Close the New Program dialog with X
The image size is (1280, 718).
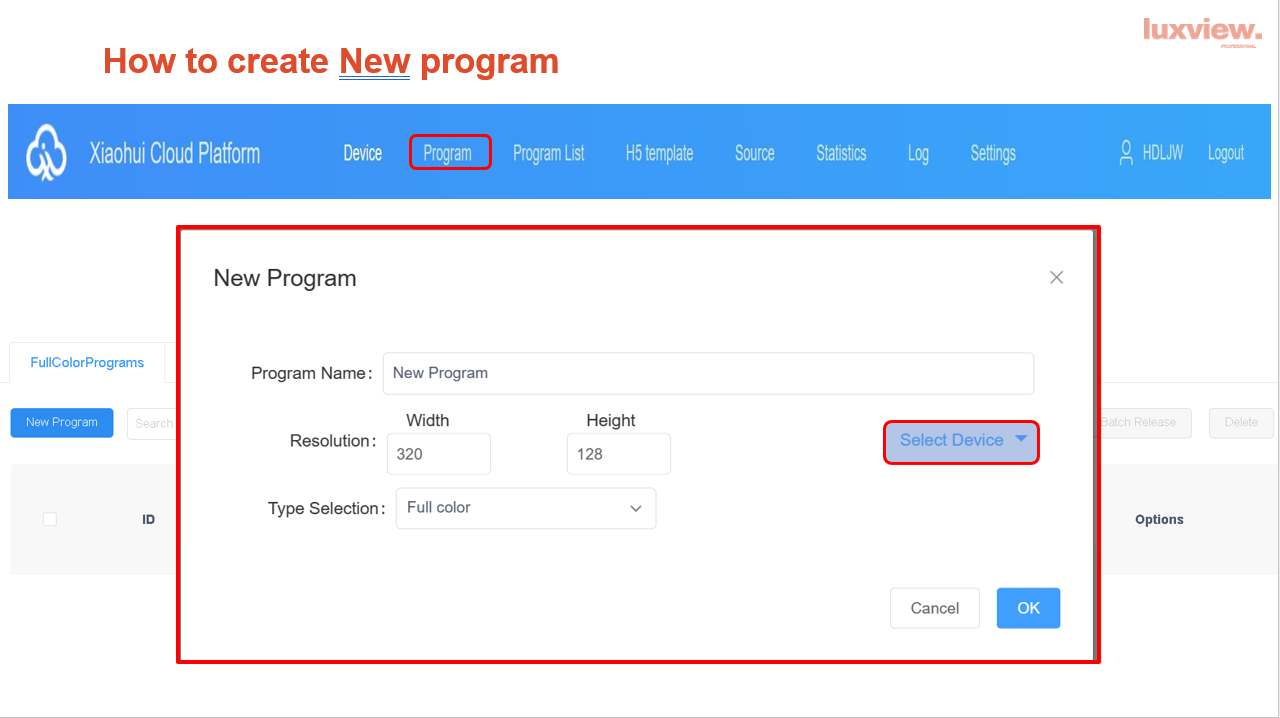click(x=1056, y=278)
